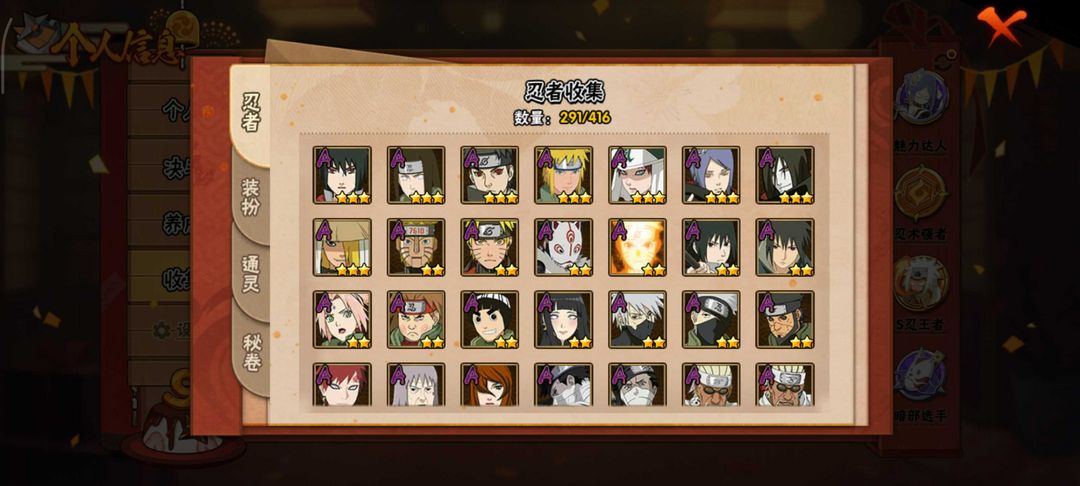Switch to the 装扮 tab

coord(250,197)
